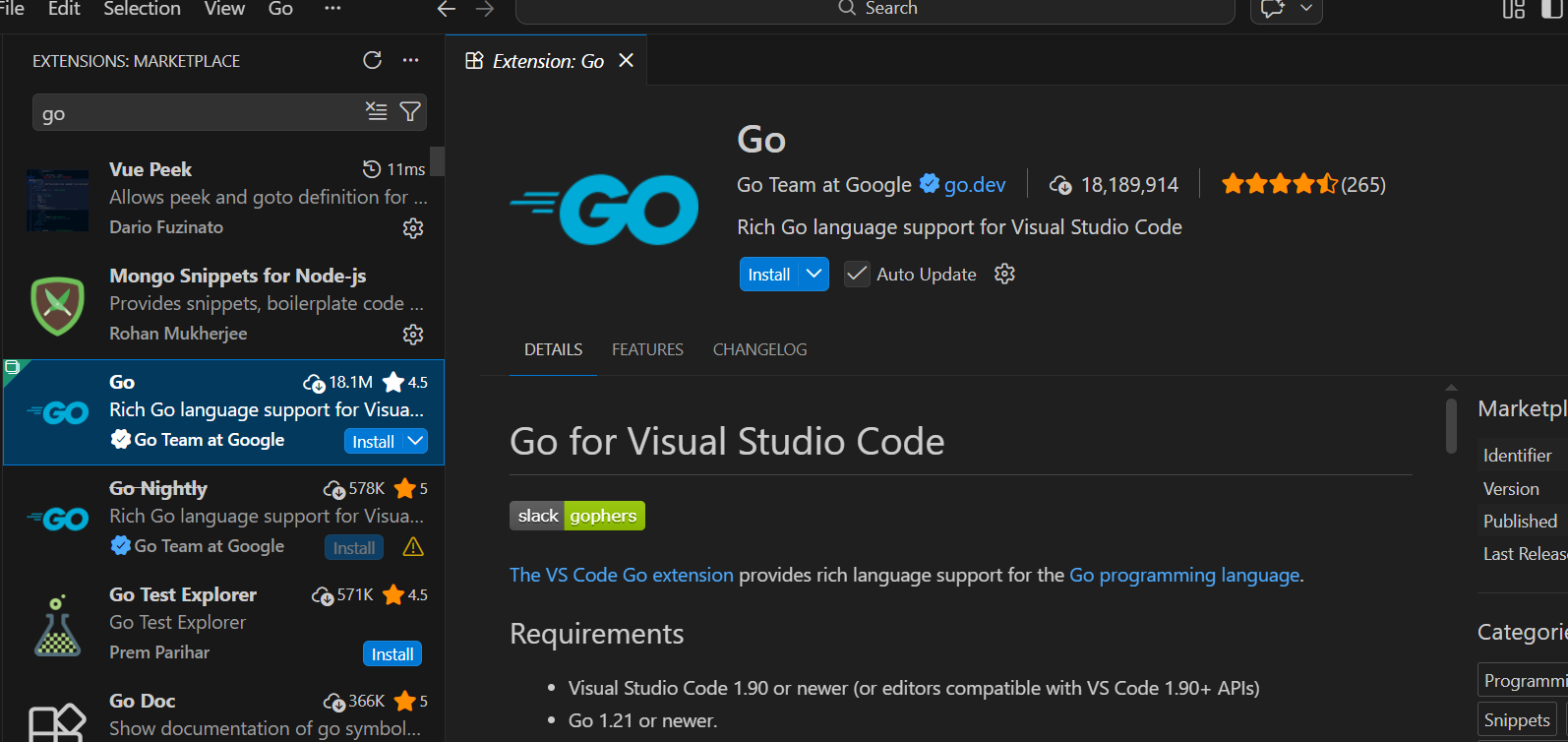
Task: Click the install count 18,189,914
Action: pos(1129,185)
